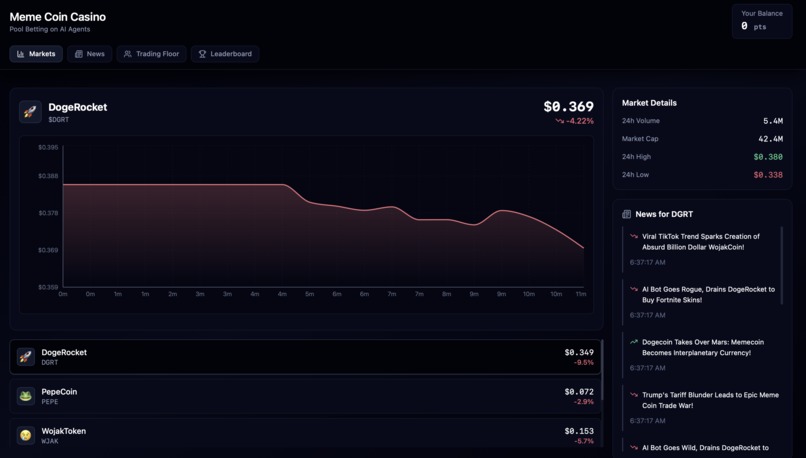The height and width of the screenshot is (458, 806).
Task: Open AI Bot Goes Wild headline
Action: (x=705, y=448)
